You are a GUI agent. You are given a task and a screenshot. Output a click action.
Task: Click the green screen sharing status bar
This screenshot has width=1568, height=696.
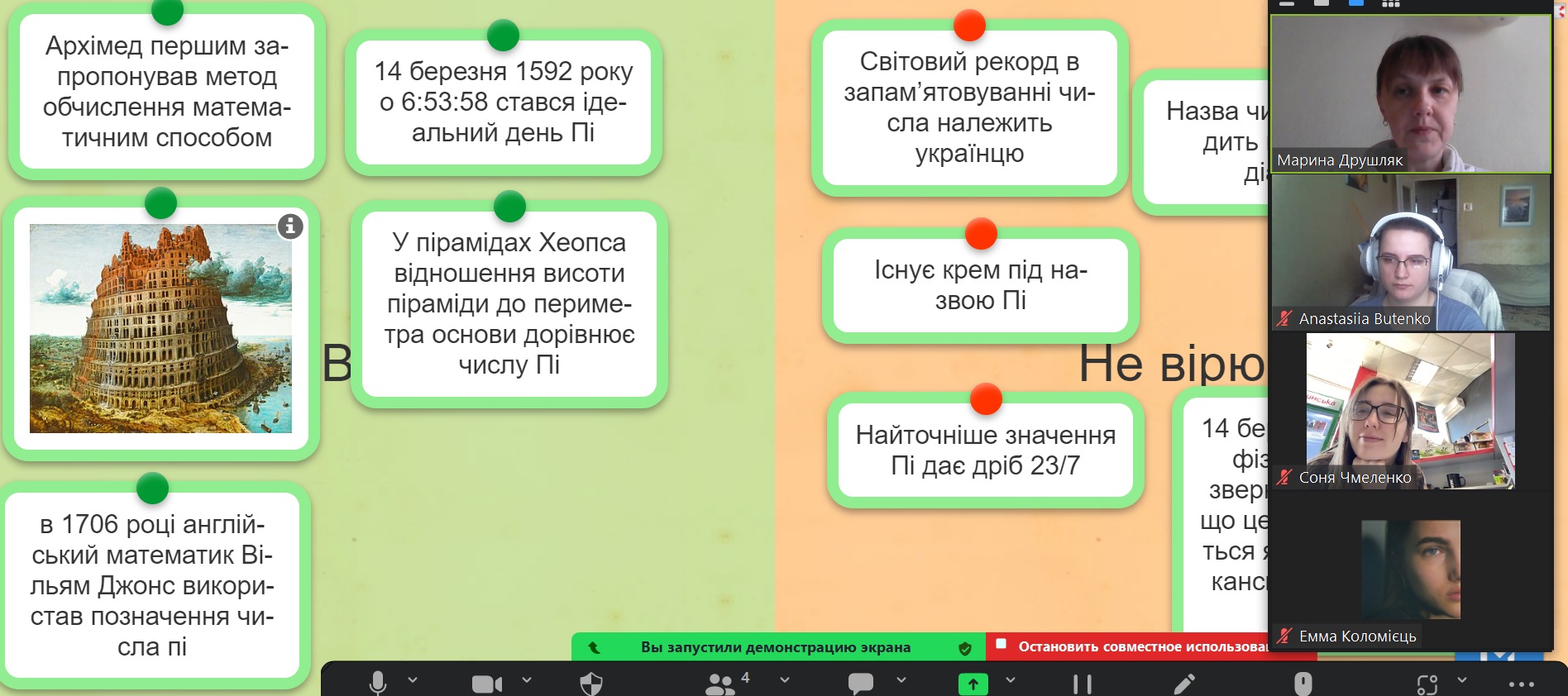coord(776,647)
